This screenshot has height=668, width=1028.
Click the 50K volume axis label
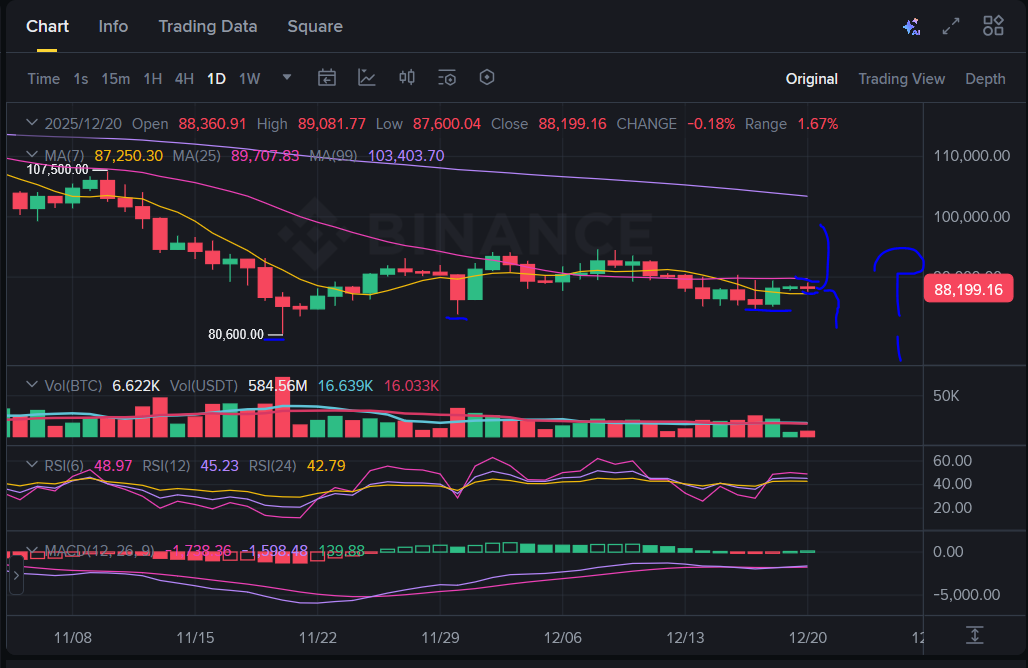click(946, 395)
